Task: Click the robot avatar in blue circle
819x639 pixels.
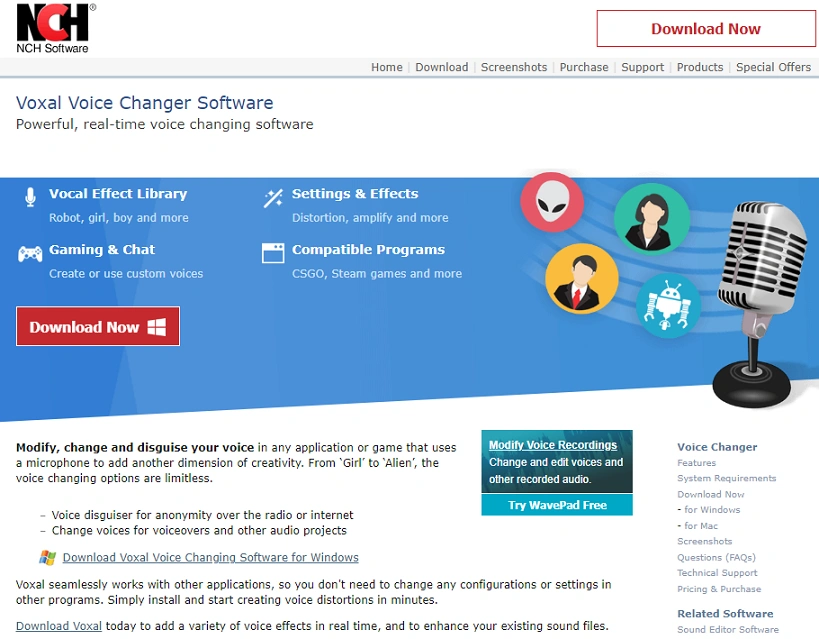Action: (x=668, y=306)
